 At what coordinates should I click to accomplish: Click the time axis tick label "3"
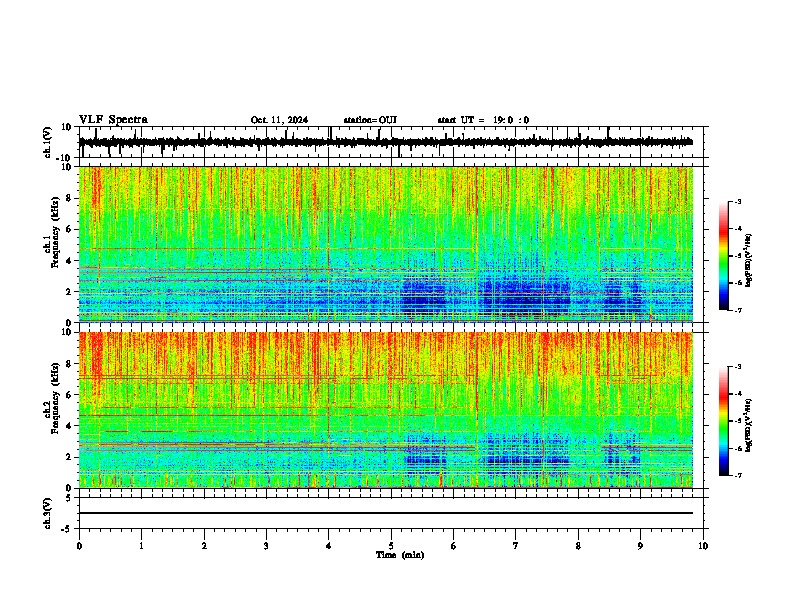266,546
